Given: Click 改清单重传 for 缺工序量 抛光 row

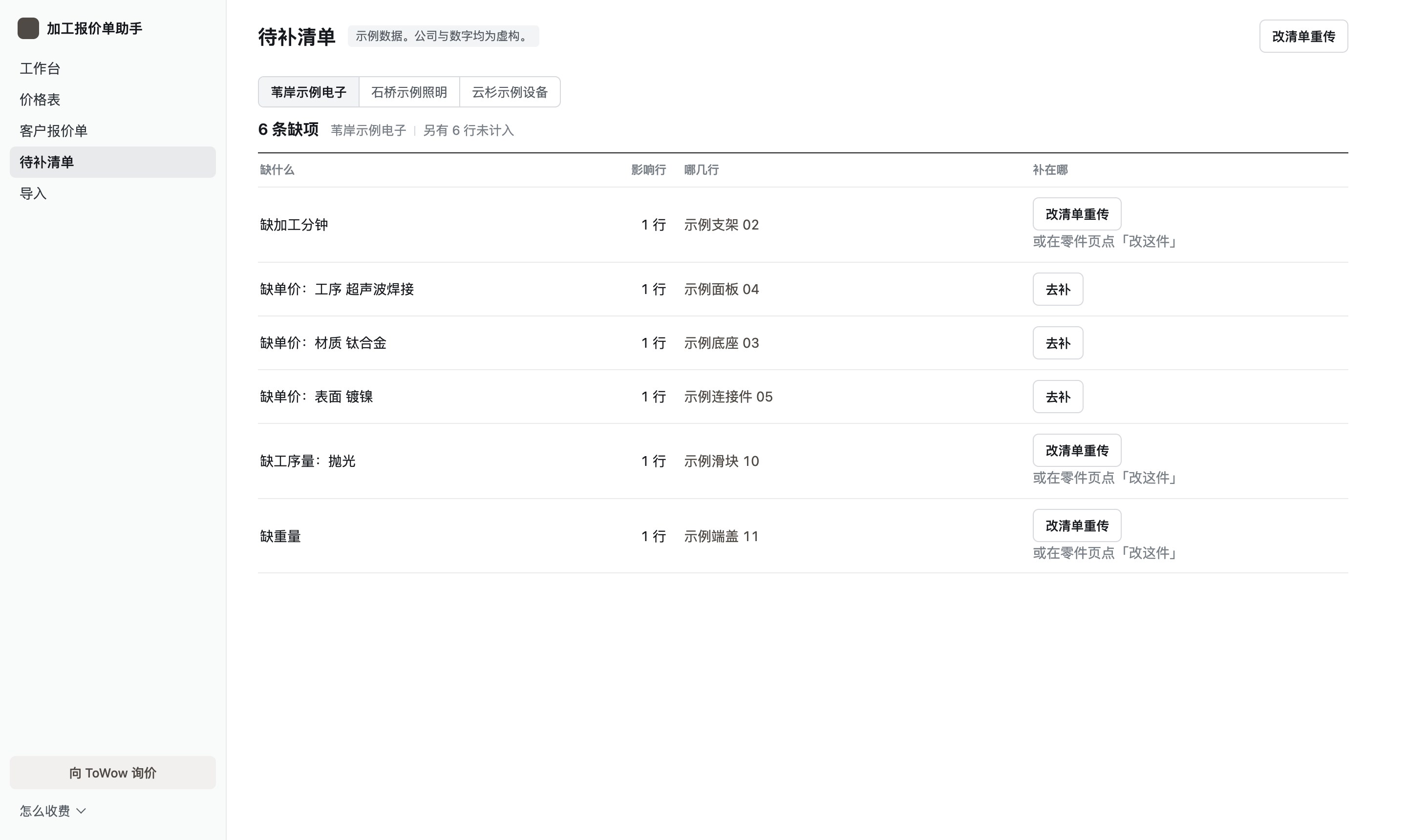Looking at the screenshot, I should pyautogui.click(x=1077, y=451).
